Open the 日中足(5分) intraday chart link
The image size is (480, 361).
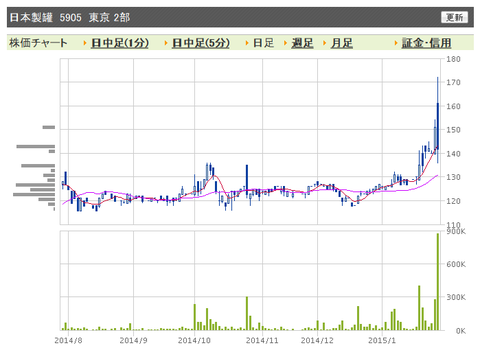pos(201,43)
